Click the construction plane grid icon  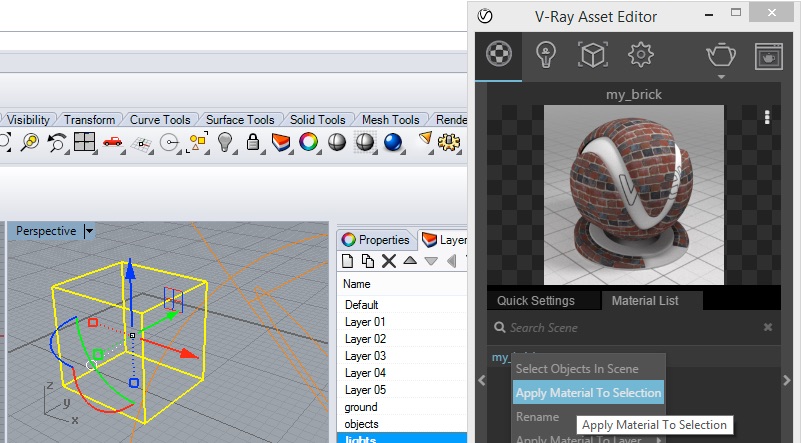[142, 144]
